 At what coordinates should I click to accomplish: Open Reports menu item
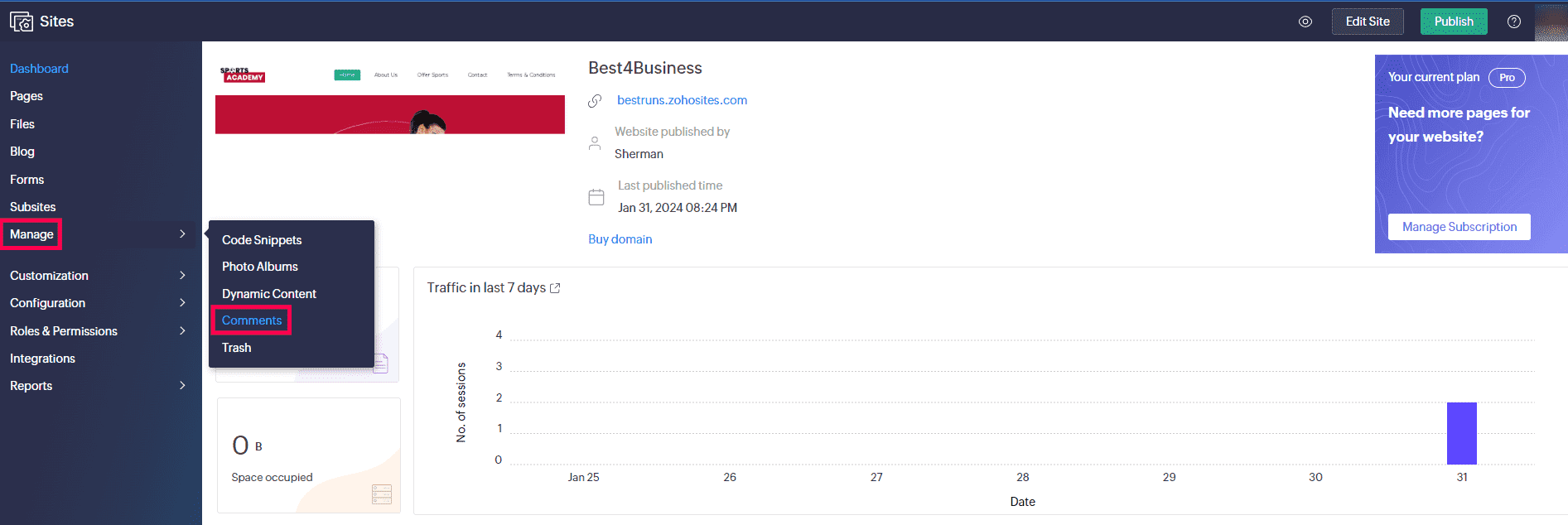click(31, 386)
